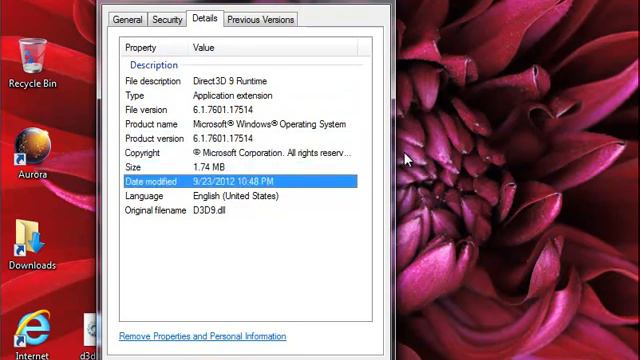Image resolution: width=640 pixels, height=360 pixels.
Task: Switch to the Security tab
Action: point(167,20)
